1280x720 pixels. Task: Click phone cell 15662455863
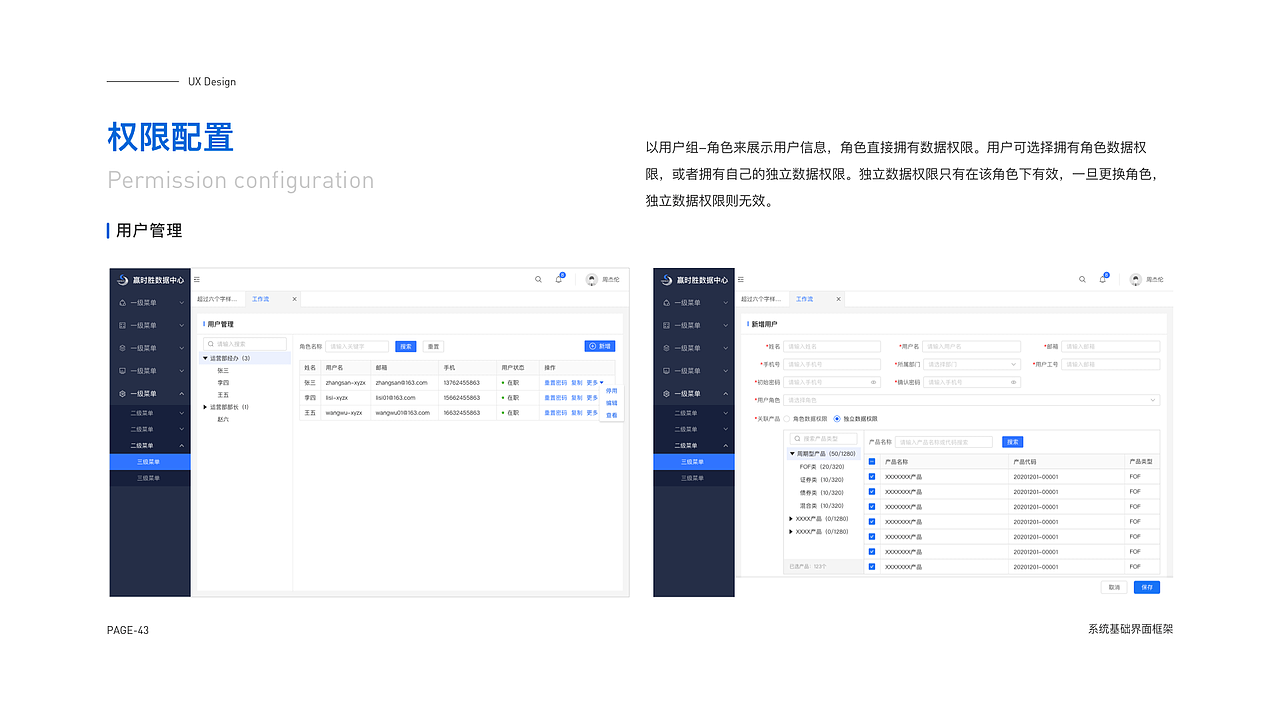coord(461,397)
